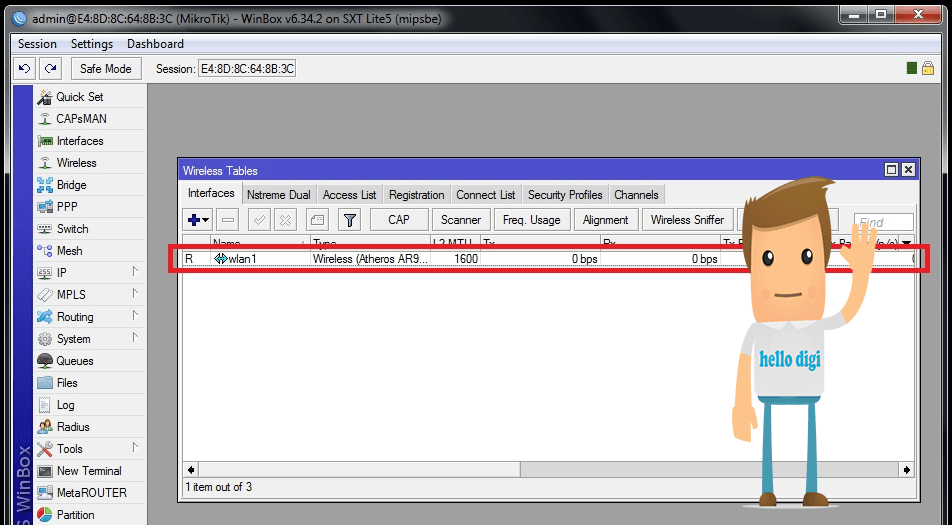
Task: Open Mesh in the sidebar
Action: pos(91,251)
